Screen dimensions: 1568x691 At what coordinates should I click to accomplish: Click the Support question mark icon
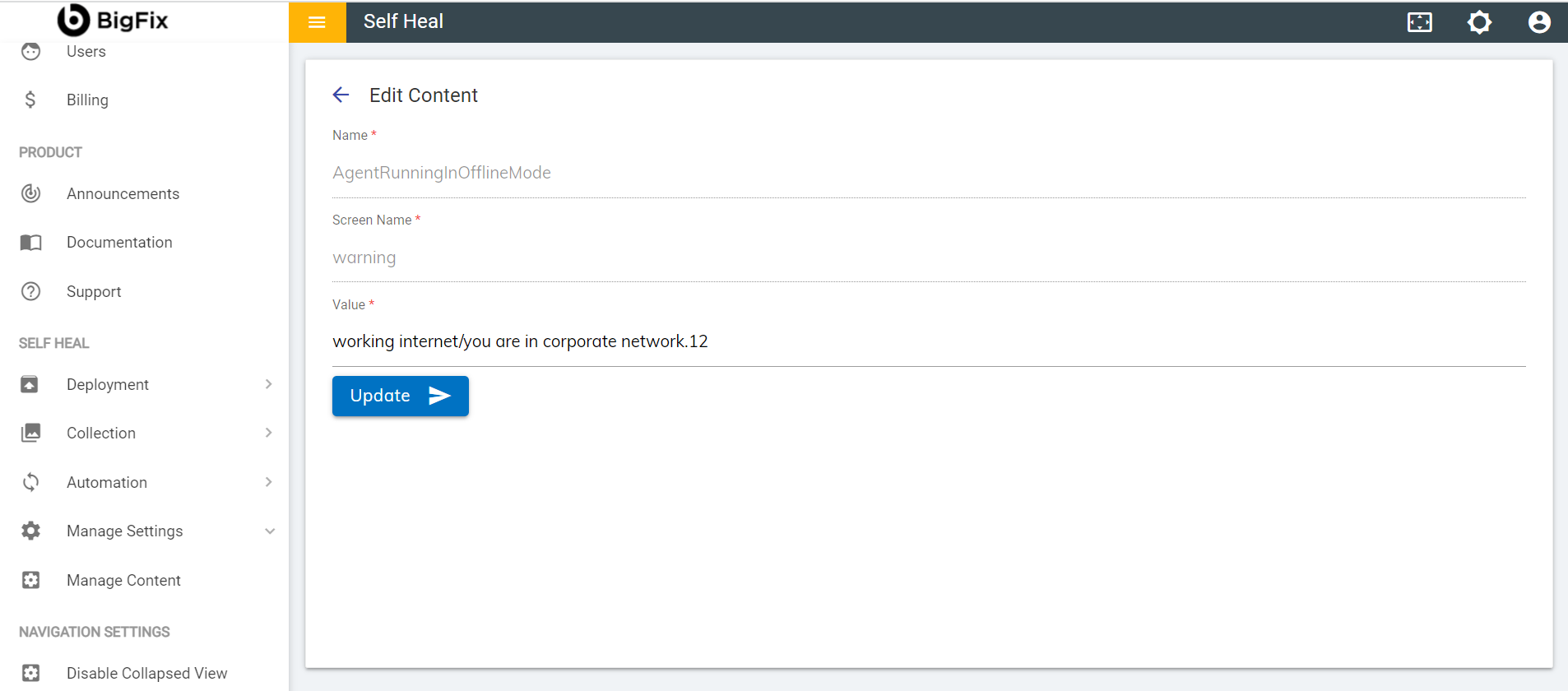(30, 292)
